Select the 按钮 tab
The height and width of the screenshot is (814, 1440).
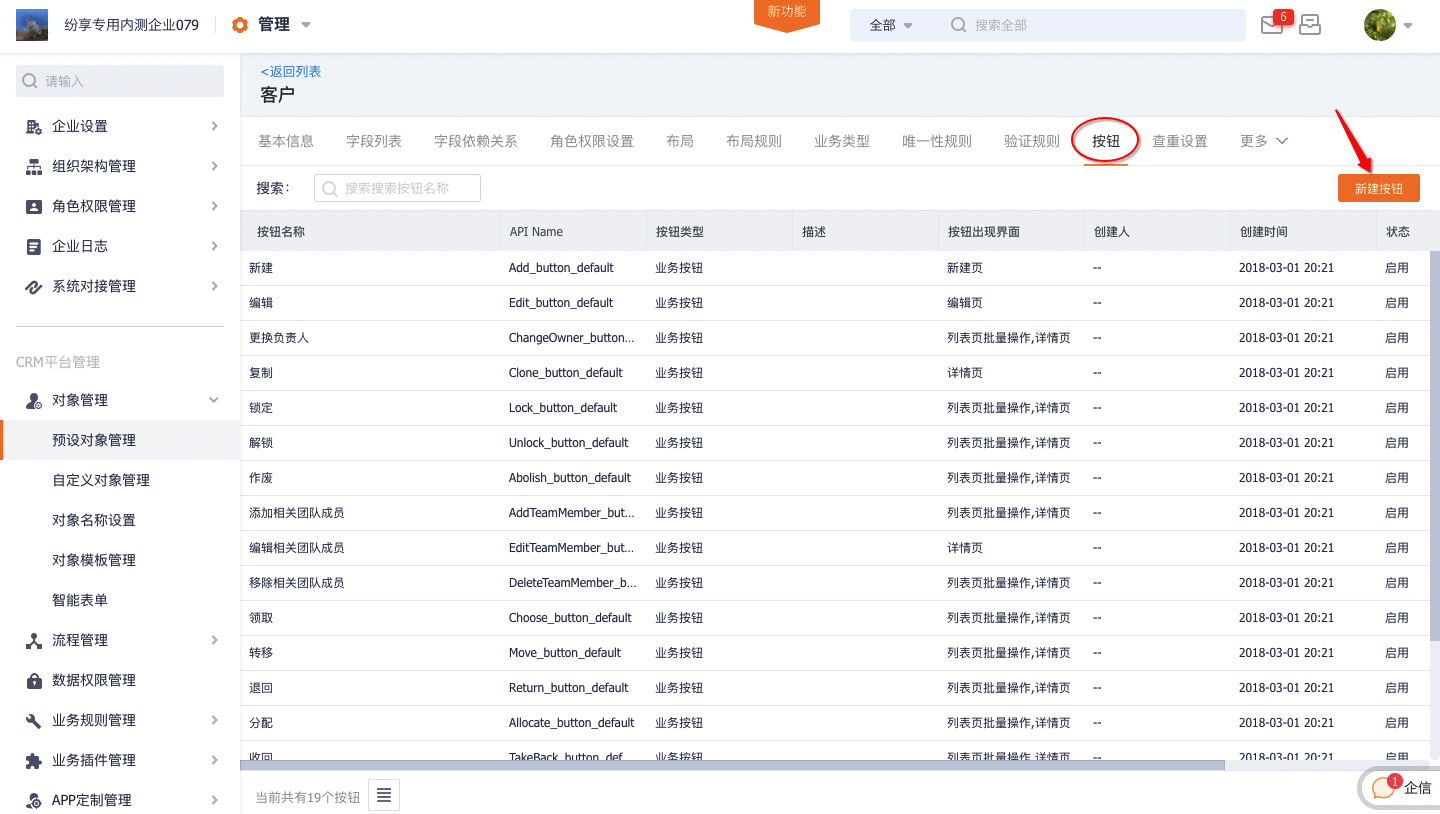pos(1106,141)
